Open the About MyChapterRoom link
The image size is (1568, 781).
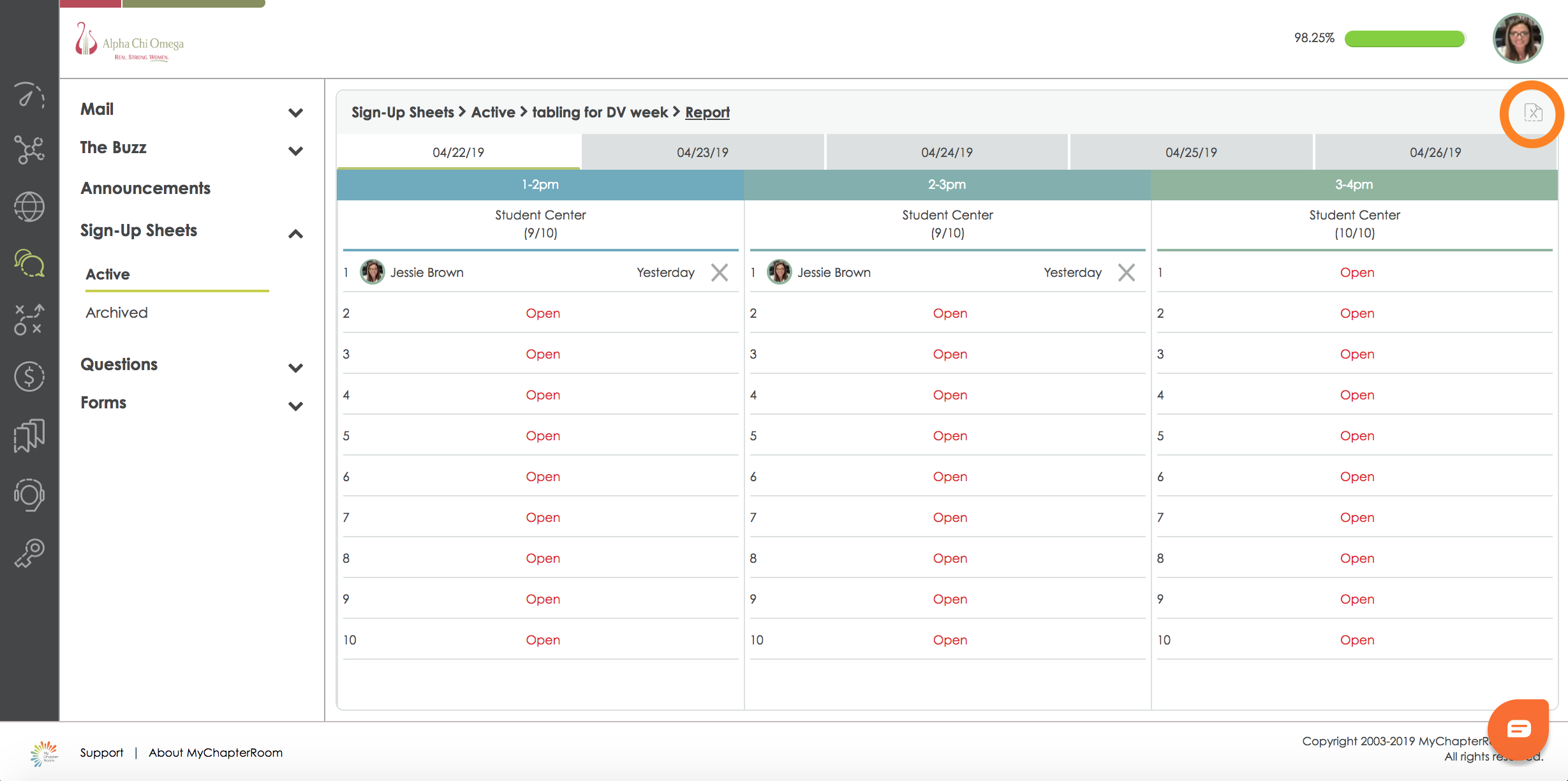tap(216, 753)
